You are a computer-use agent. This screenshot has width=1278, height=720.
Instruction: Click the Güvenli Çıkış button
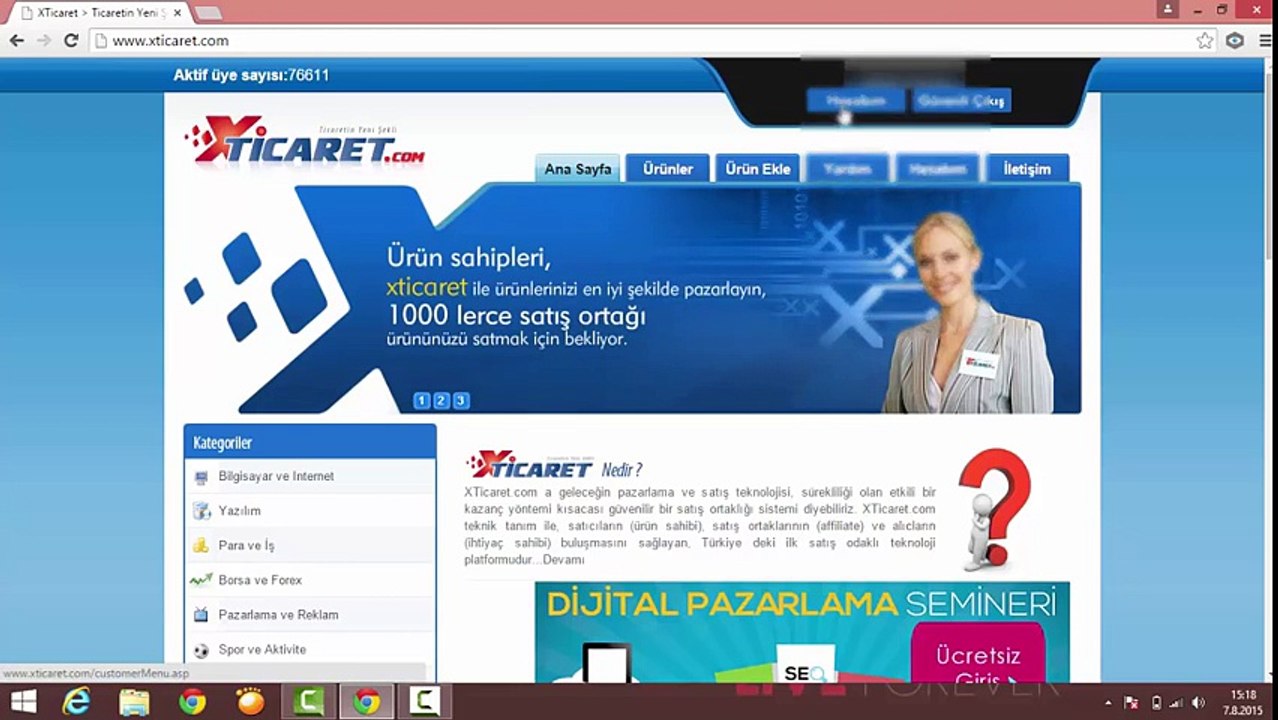(961, 100)
